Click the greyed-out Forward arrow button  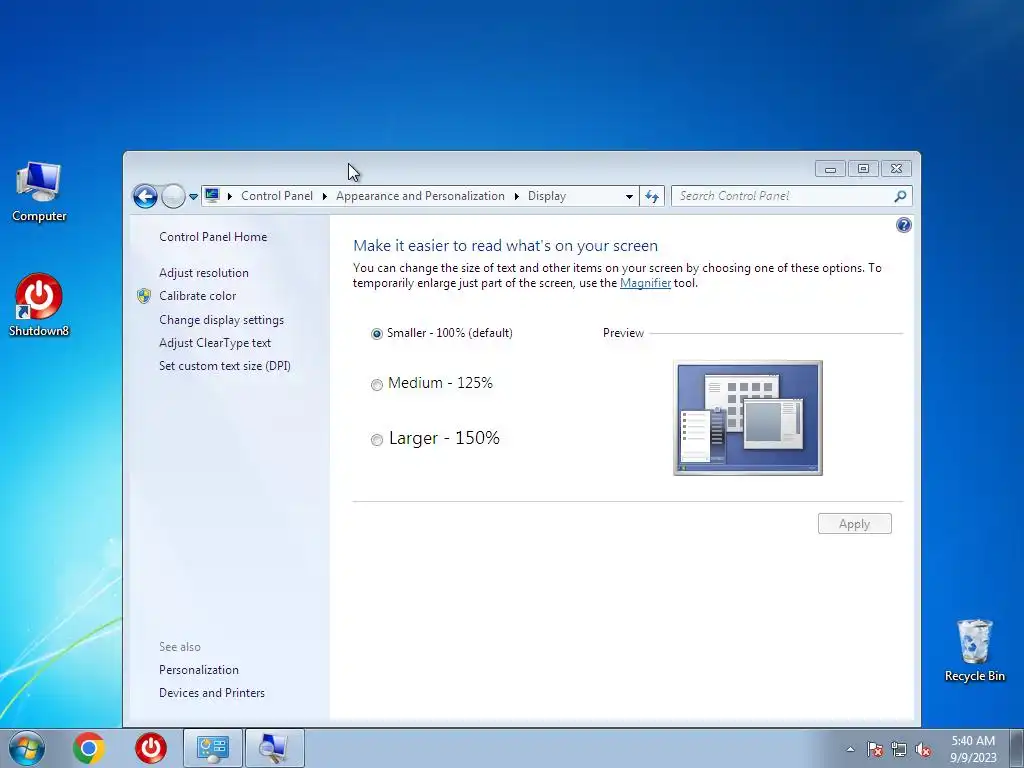(173, 196)
